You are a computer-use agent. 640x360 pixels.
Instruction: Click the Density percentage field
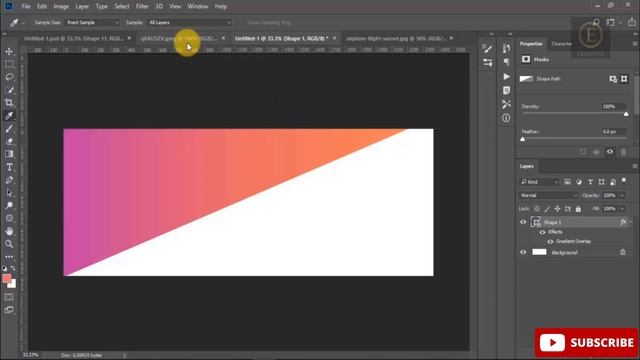click(614, 107)
